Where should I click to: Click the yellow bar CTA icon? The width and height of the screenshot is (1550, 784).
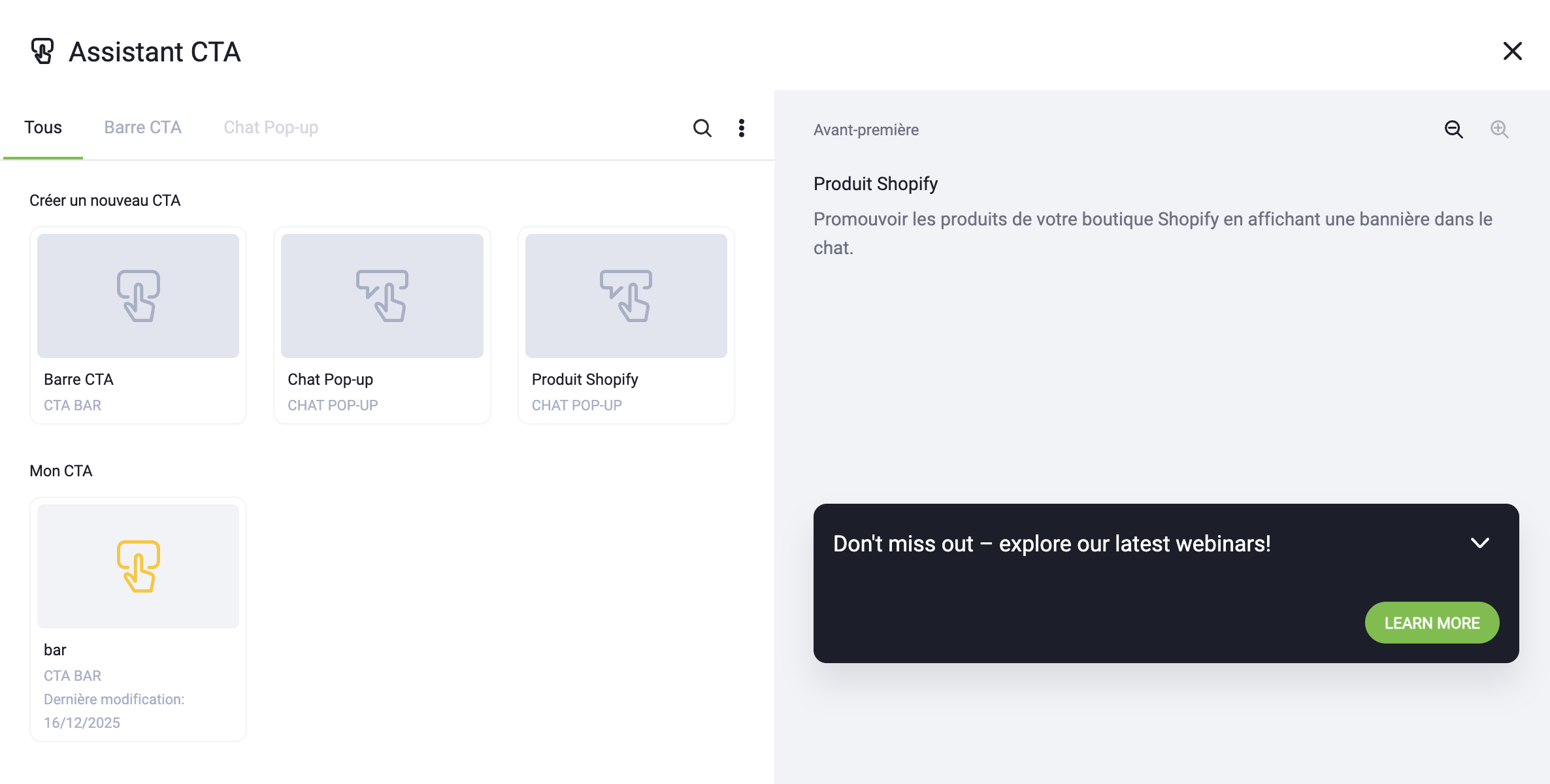[138, 566]
